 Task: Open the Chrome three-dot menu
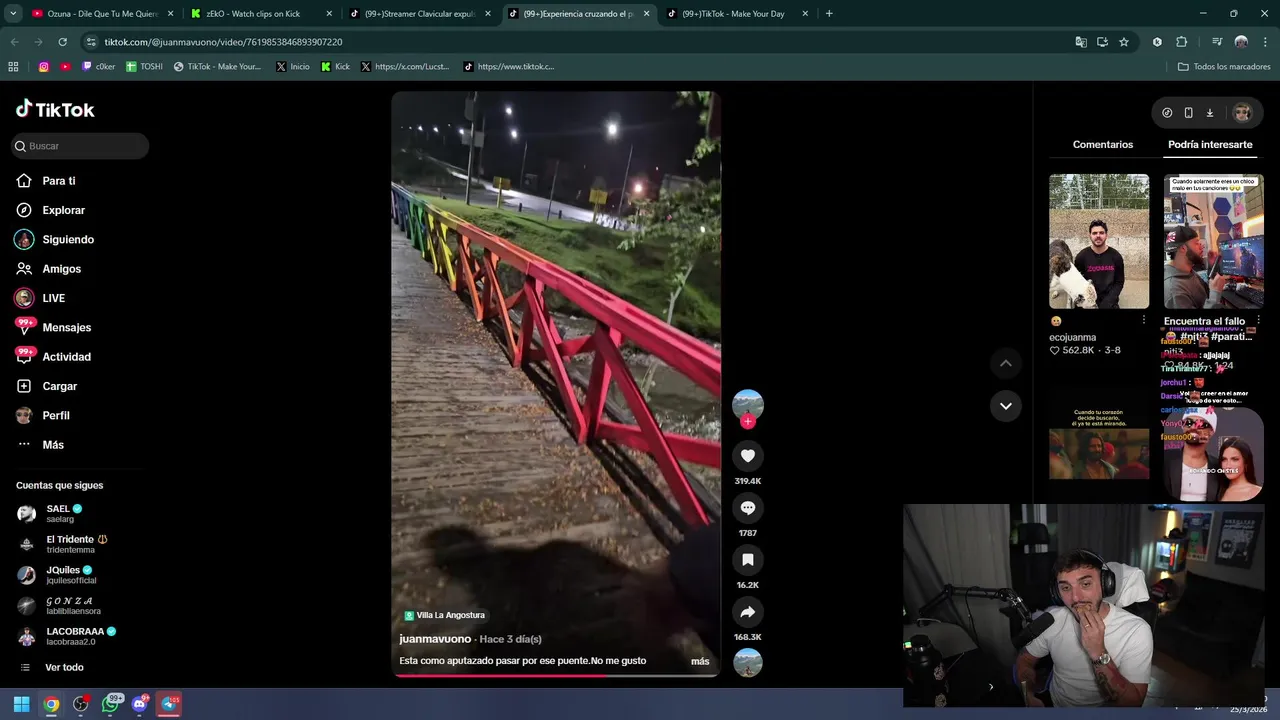coord(1264,42)
